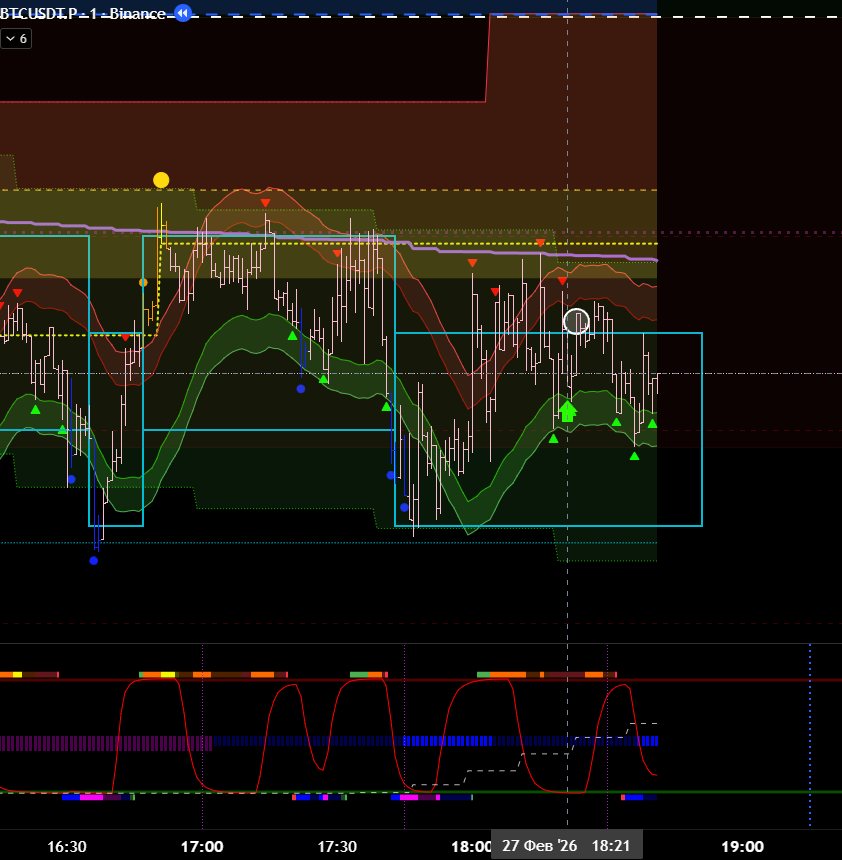Image resolution: width=842 pixels, height=860 pixels.
Task: Click red down triangle at the upper band peak
Action: click(x=265, y=203)
